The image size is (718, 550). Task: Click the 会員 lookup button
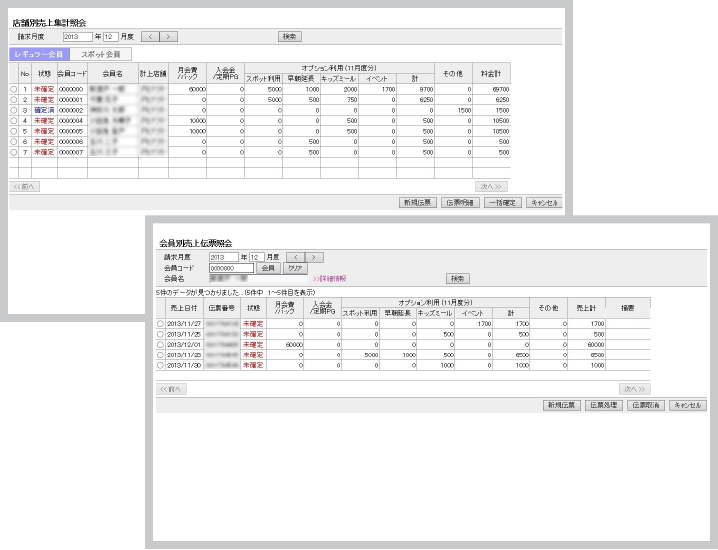point(268,268)
